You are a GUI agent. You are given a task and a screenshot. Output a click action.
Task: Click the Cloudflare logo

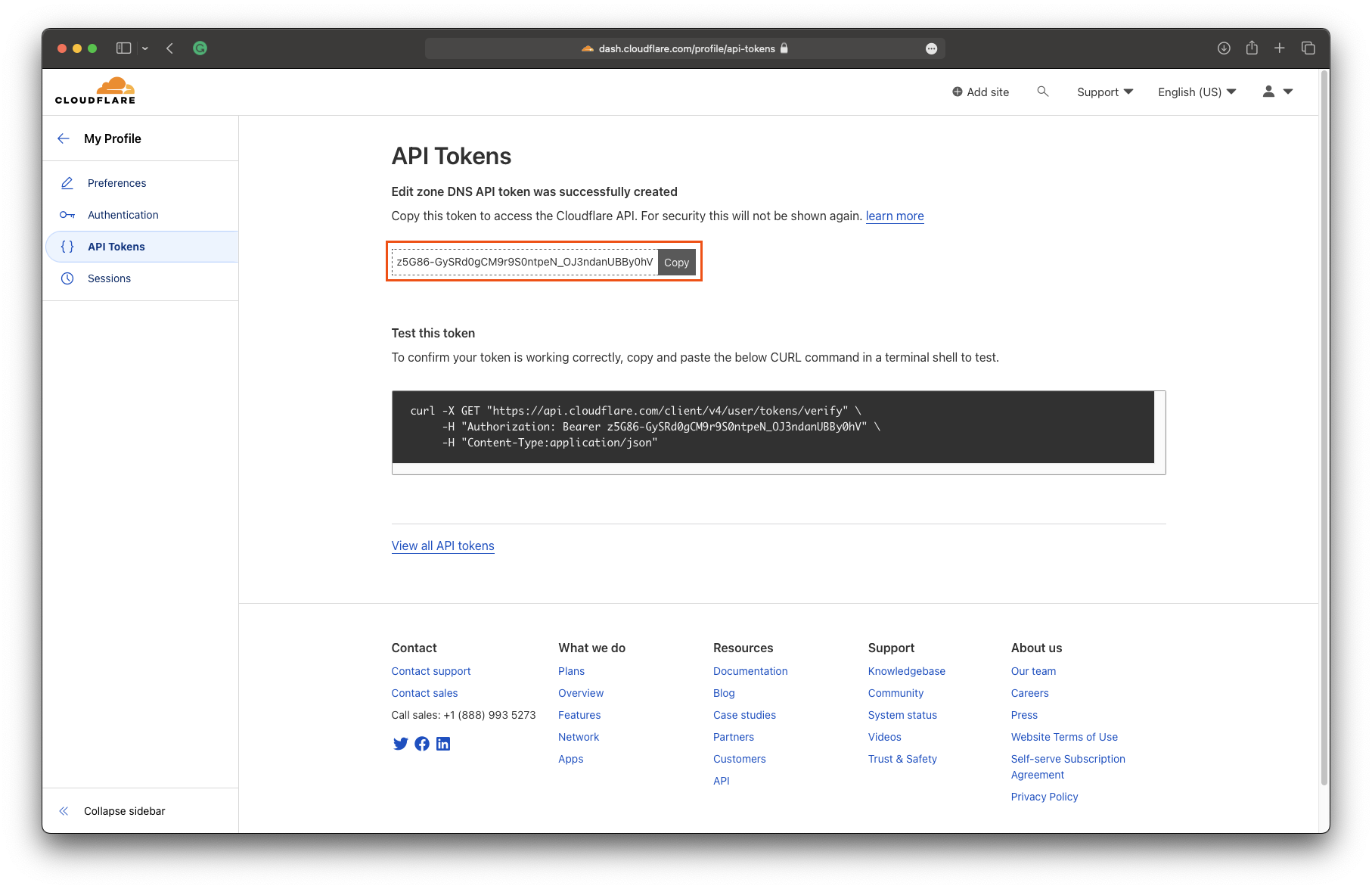(x=95, y=91)
